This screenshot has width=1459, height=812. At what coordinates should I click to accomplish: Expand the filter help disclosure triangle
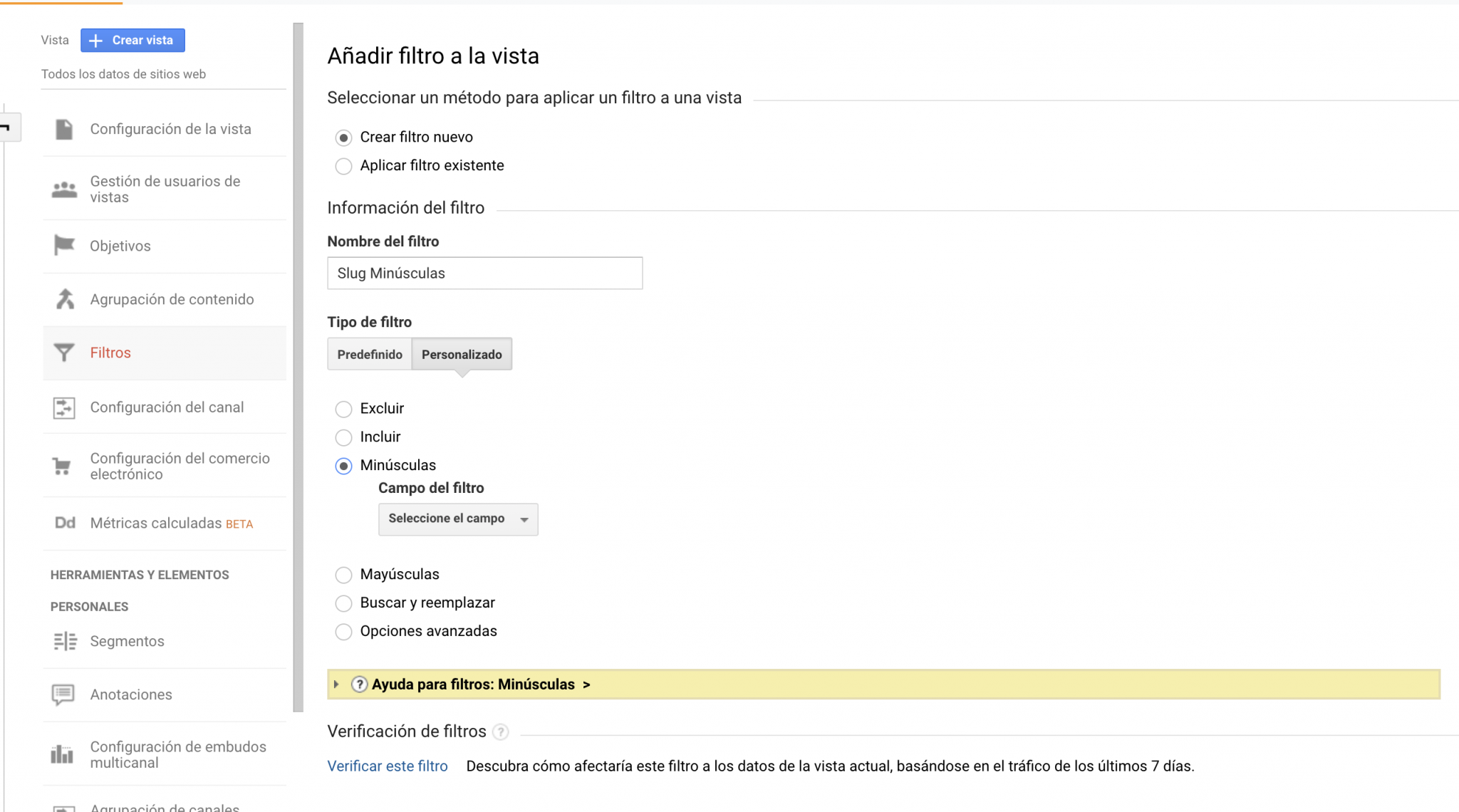[x=336, y=684]
